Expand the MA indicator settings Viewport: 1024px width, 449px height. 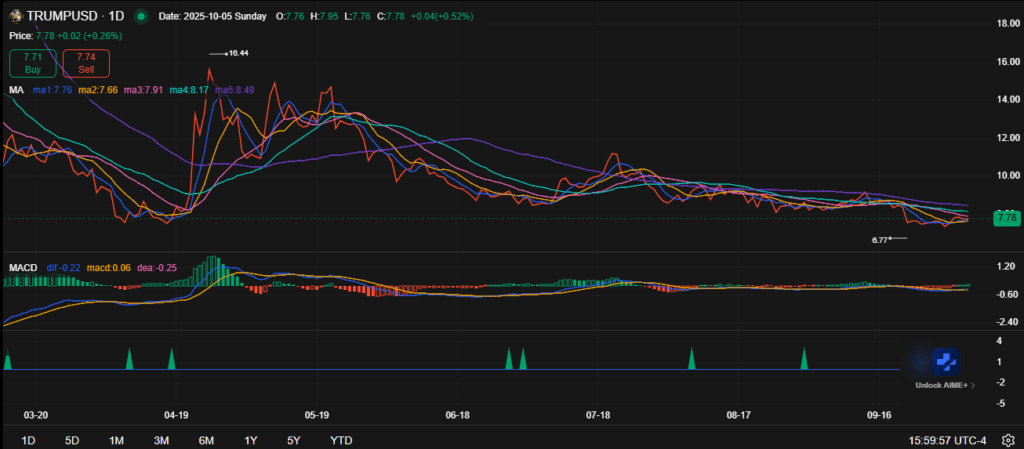16,90
